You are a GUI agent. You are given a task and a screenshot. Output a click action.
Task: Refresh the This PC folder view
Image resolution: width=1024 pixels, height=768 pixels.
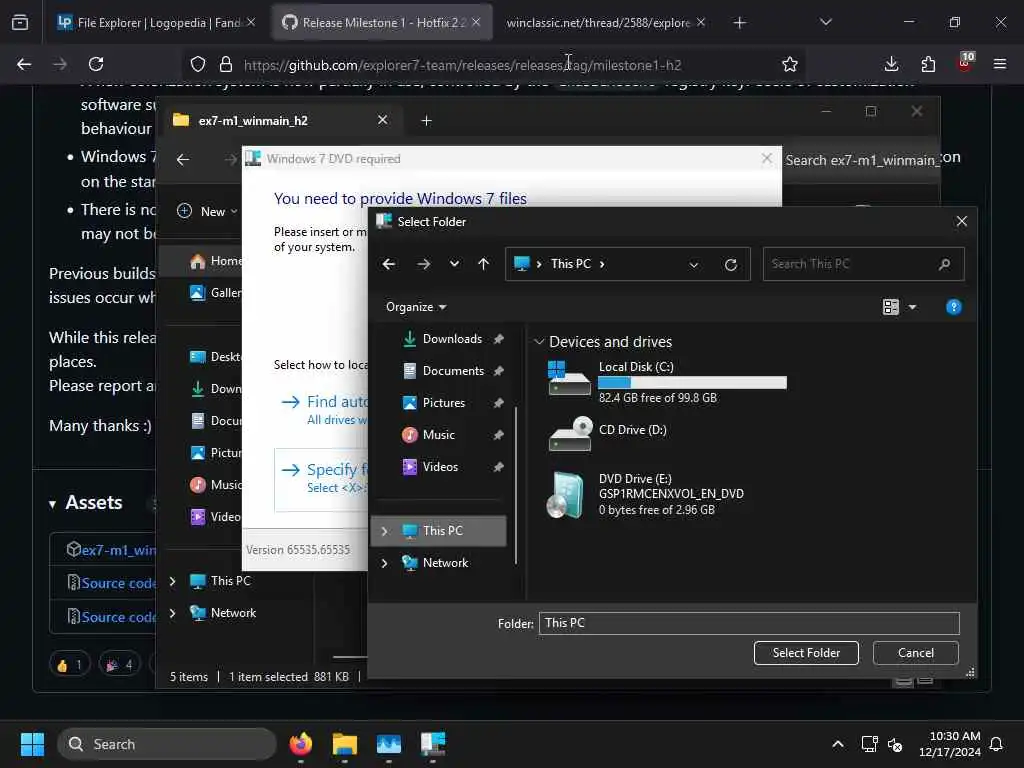pos(731,264)
